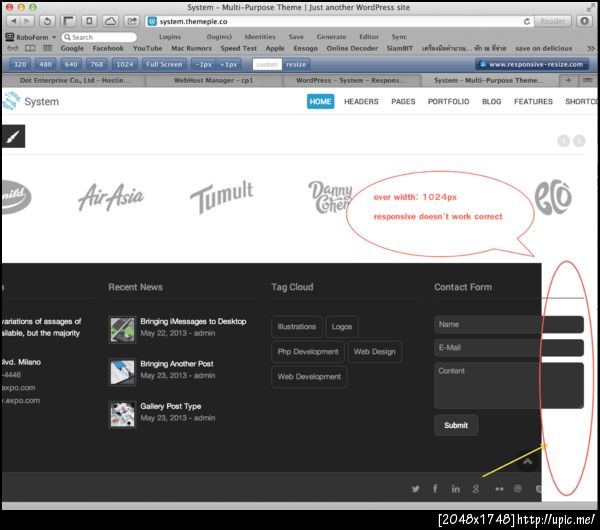Switch to Dot Enterprise Co., Ltd tab
Image resolution: width=600 pixels, height=530 pixels.
click(74, 80)
